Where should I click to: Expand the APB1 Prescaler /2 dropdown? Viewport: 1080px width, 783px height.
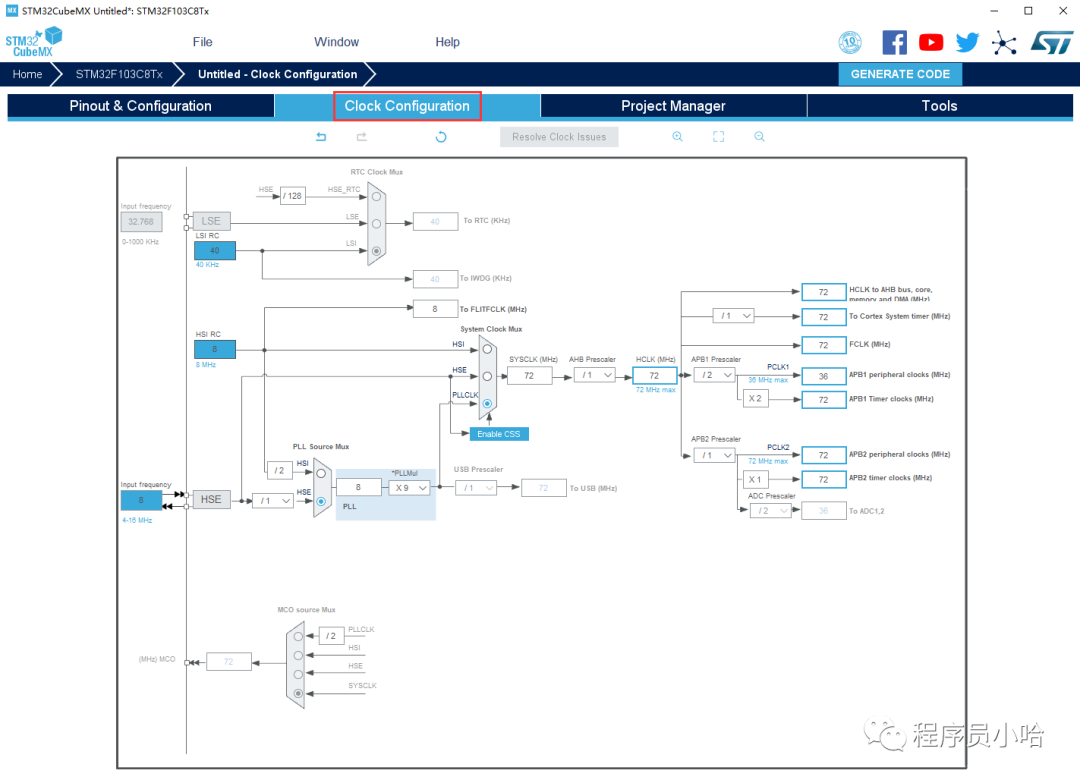click(x=713, y=375)
